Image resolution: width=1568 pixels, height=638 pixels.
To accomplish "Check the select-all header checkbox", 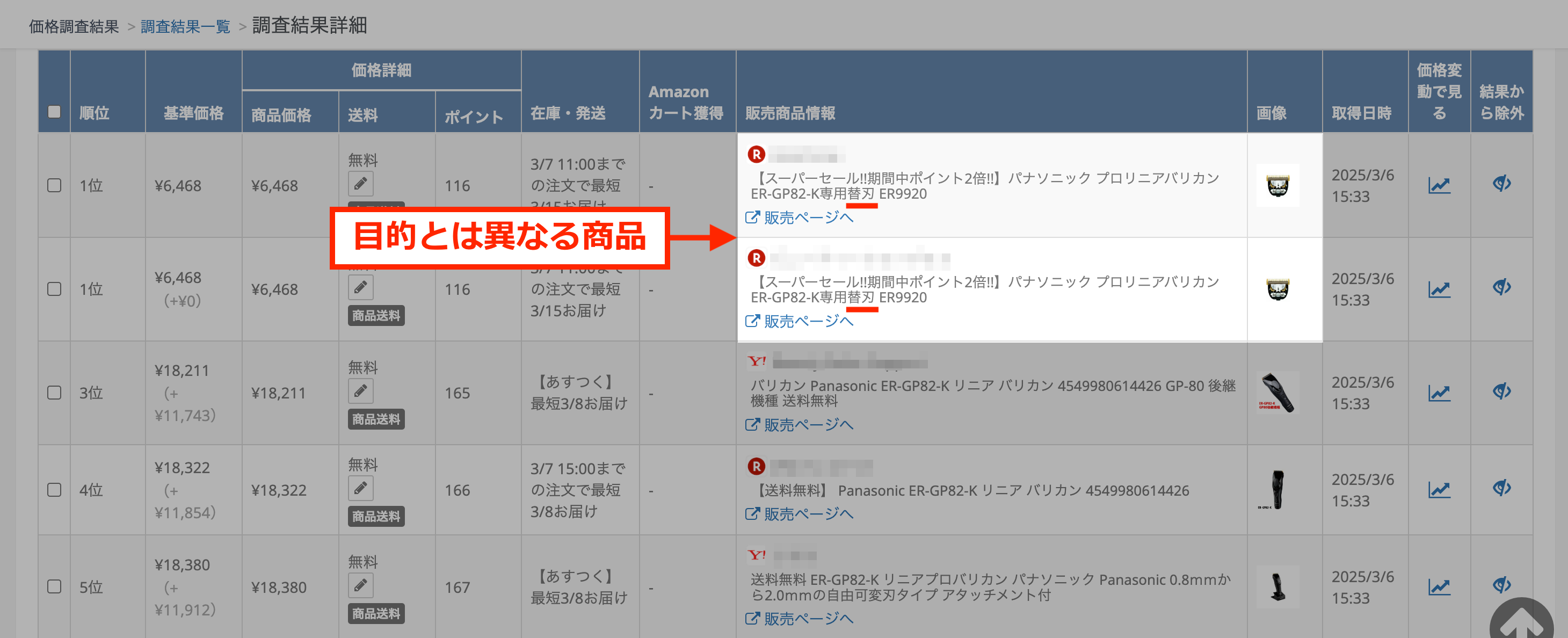I will click(54, 112).
